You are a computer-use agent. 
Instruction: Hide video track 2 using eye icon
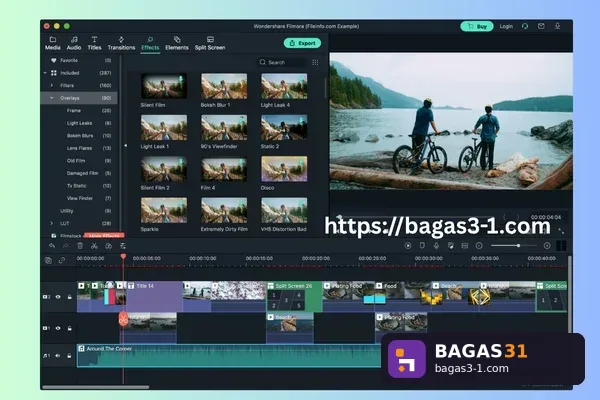pos(58,297)
